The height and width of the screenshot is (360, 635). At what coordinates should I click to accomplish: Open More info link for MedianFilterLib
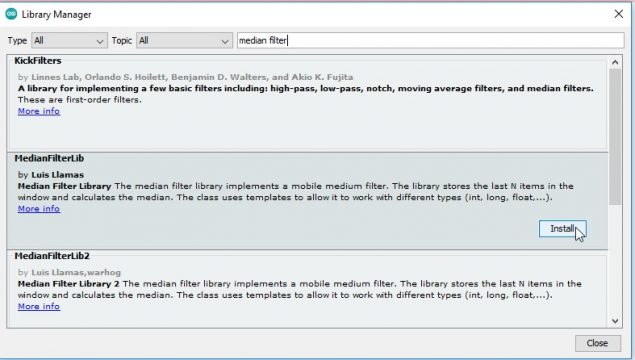point(39,209)
